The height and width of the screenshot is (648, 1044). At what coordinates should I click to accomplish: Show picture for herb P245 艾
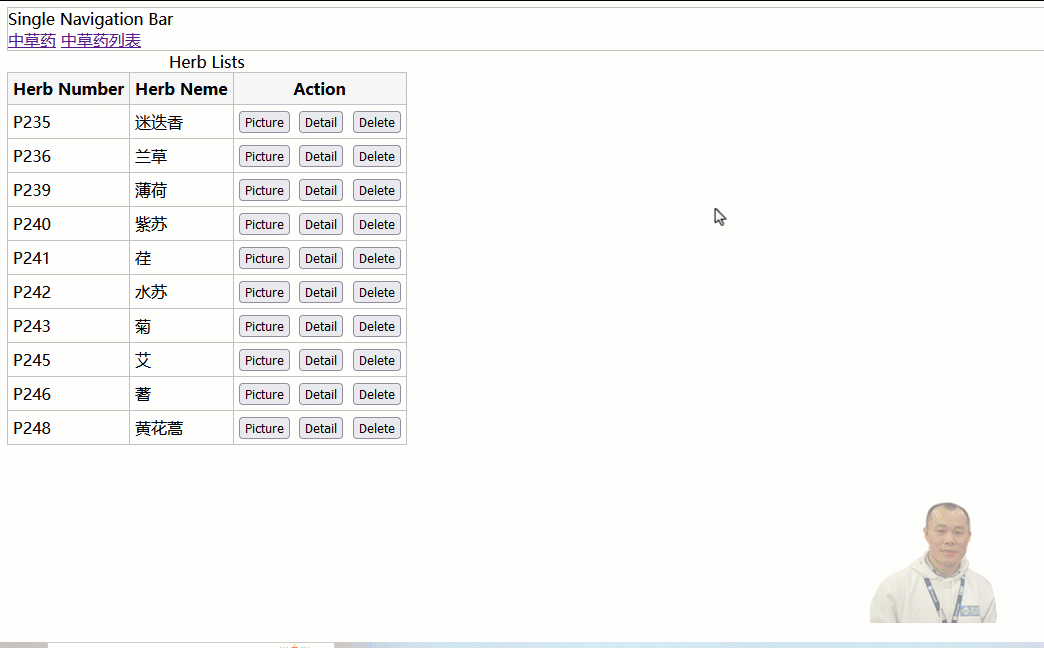[x=264, y=360]
